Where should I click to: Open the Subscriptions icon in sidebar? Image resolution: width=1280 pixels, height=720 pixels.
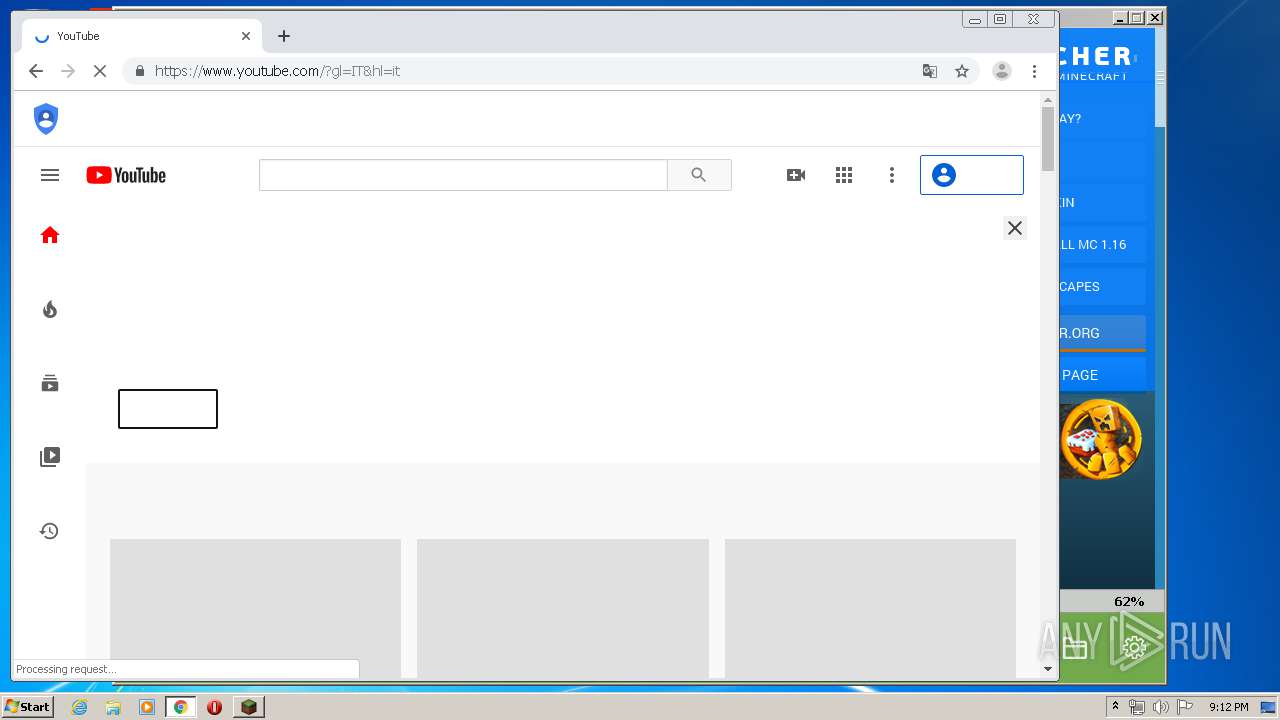click(50, 383)
